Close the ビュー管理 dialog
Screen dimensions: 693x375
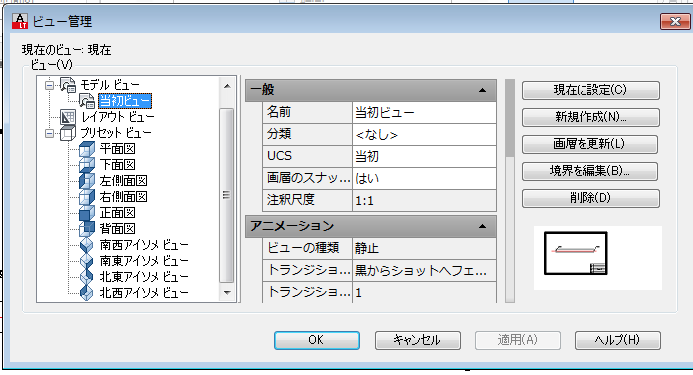pos(675,21)
